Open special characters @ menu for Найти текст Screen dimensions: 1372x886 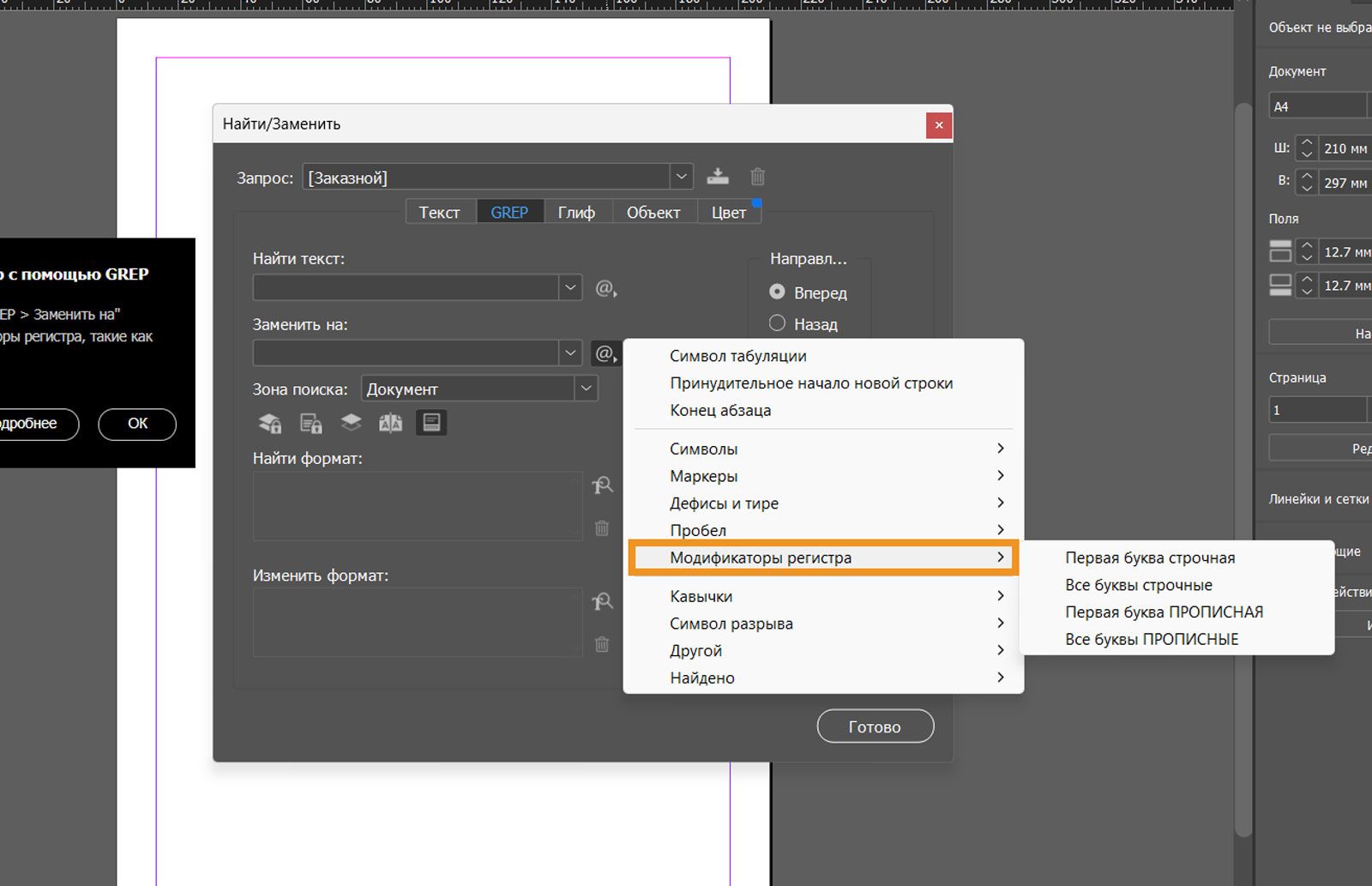(606, 288)
